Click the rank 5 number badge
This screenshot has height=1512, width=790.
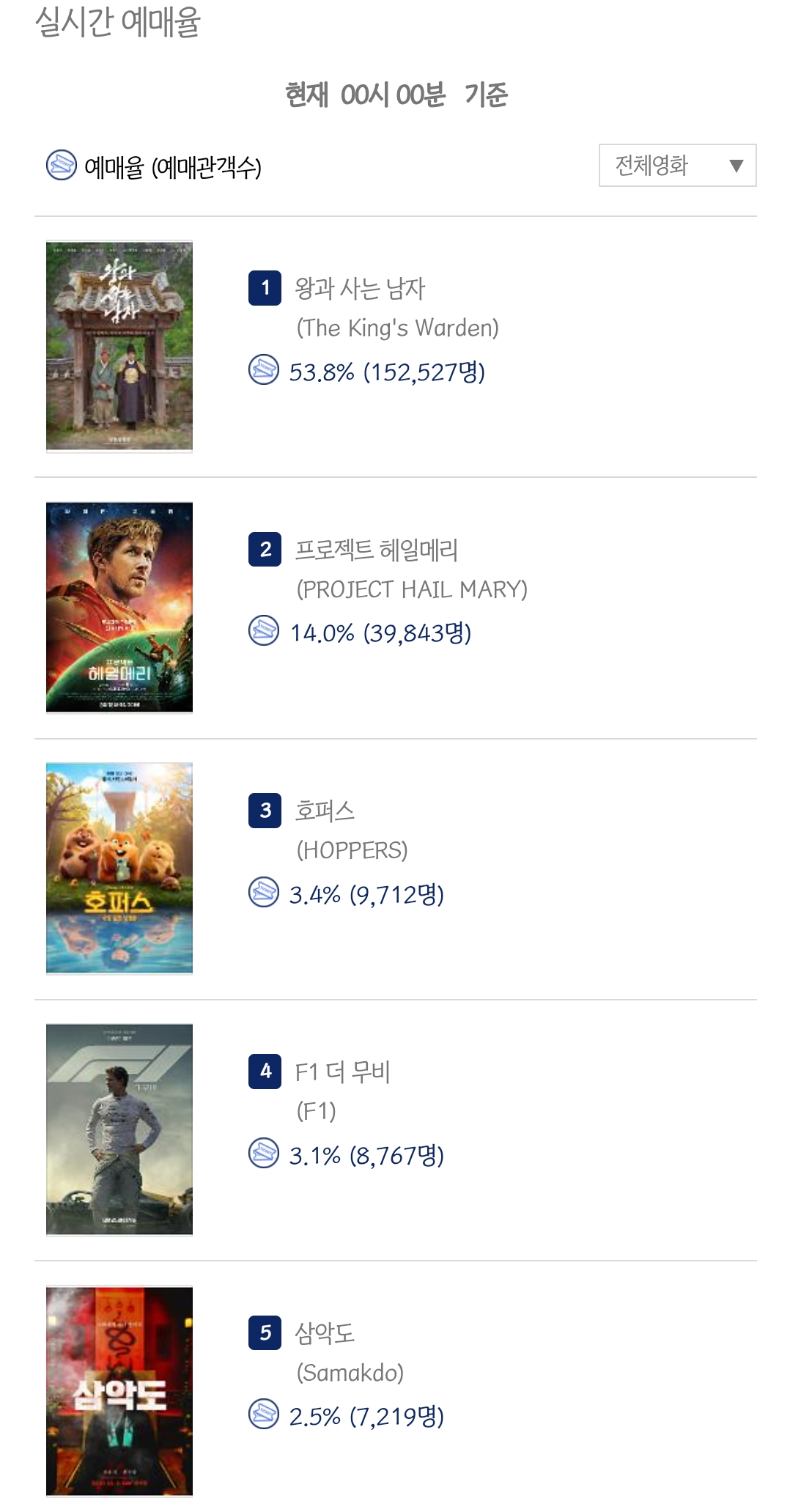(265, 1332)
